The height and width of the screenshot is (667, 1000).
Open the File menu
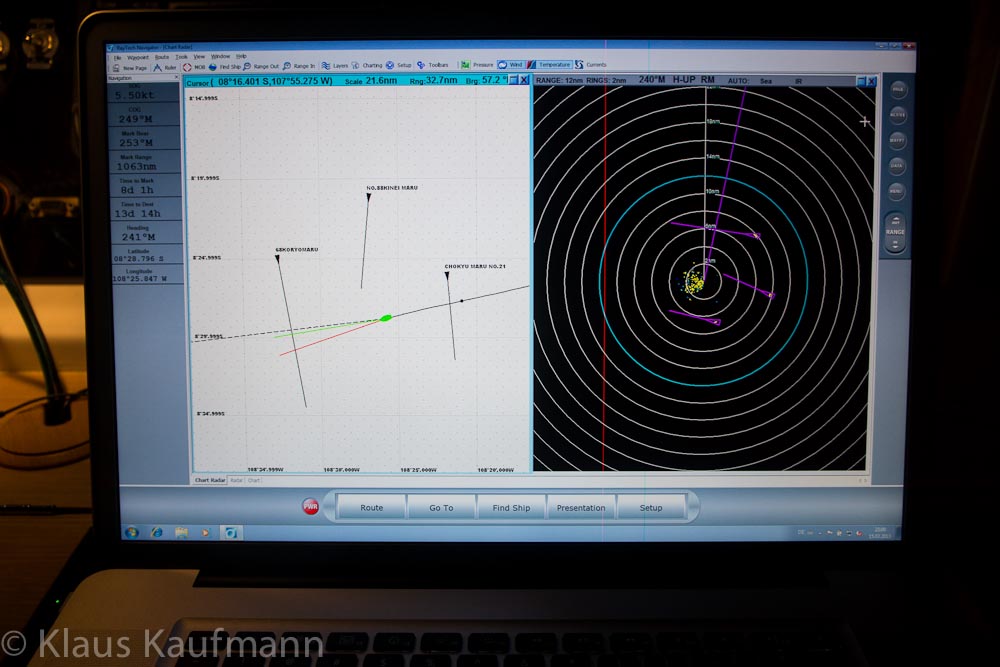pyautogui.click(x=118, y=57)
